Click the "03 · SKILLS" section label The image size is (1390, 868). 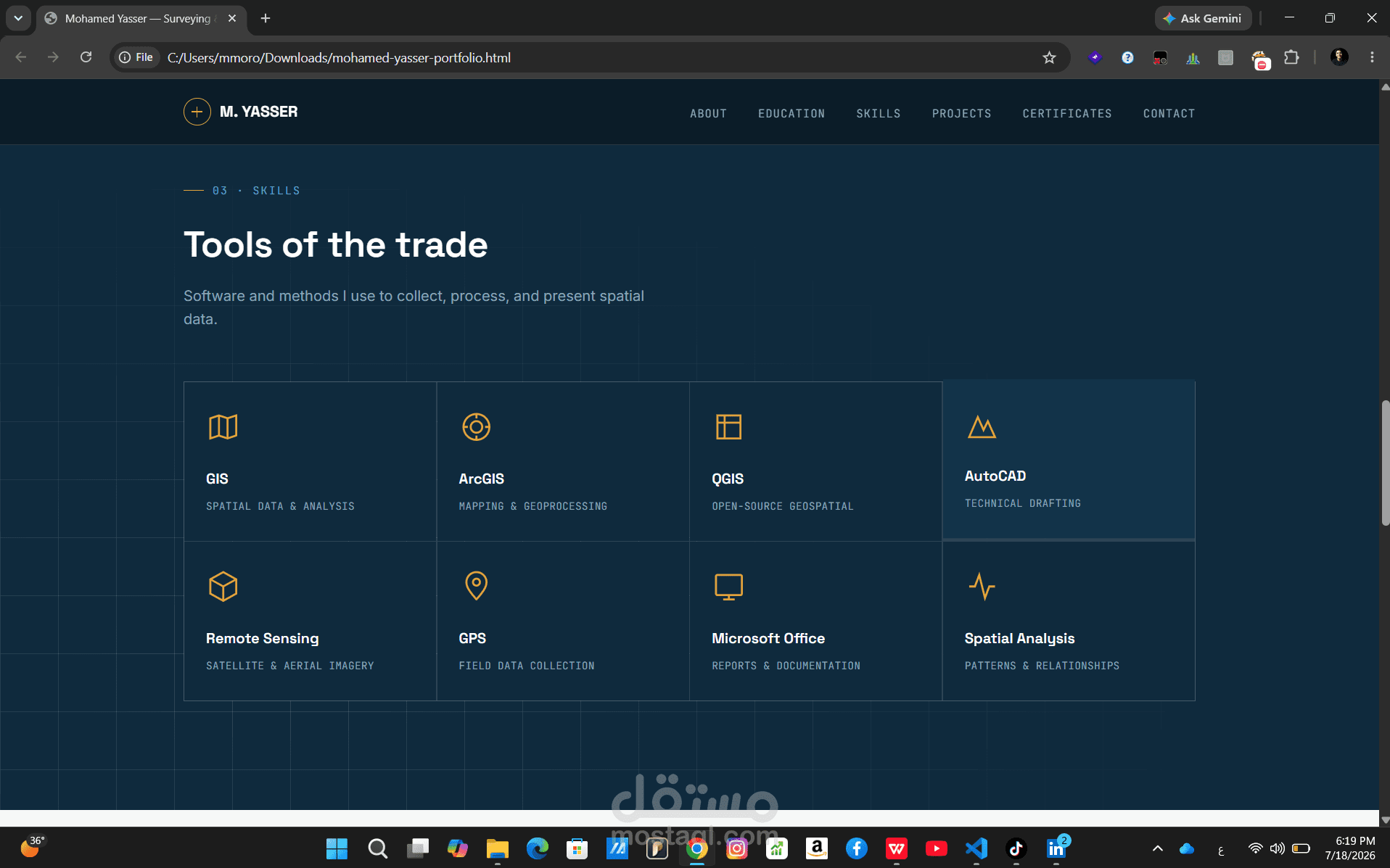(256, 191)
